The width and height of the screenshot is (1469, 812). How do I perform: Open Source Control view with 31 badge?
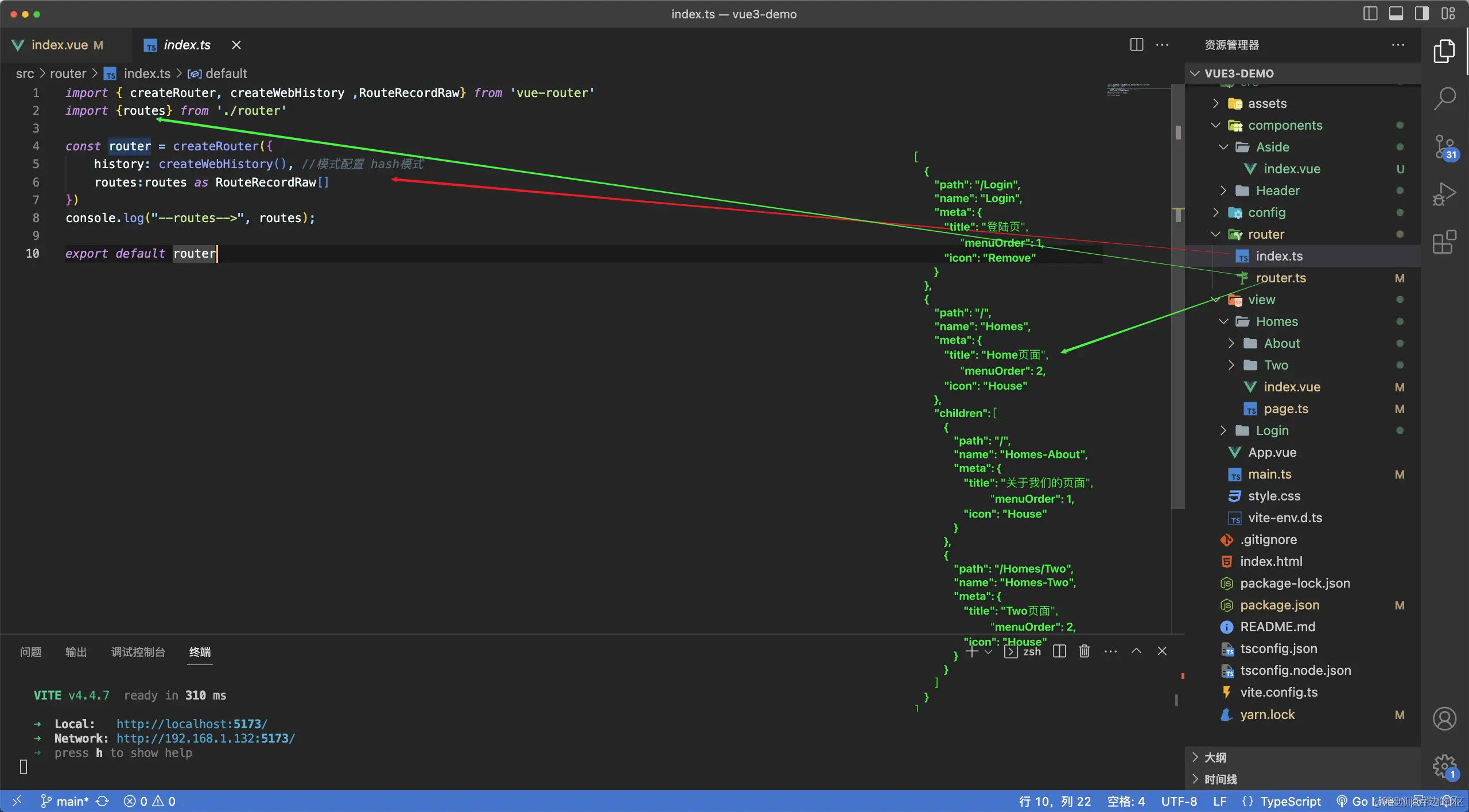tap(1444, 147)
